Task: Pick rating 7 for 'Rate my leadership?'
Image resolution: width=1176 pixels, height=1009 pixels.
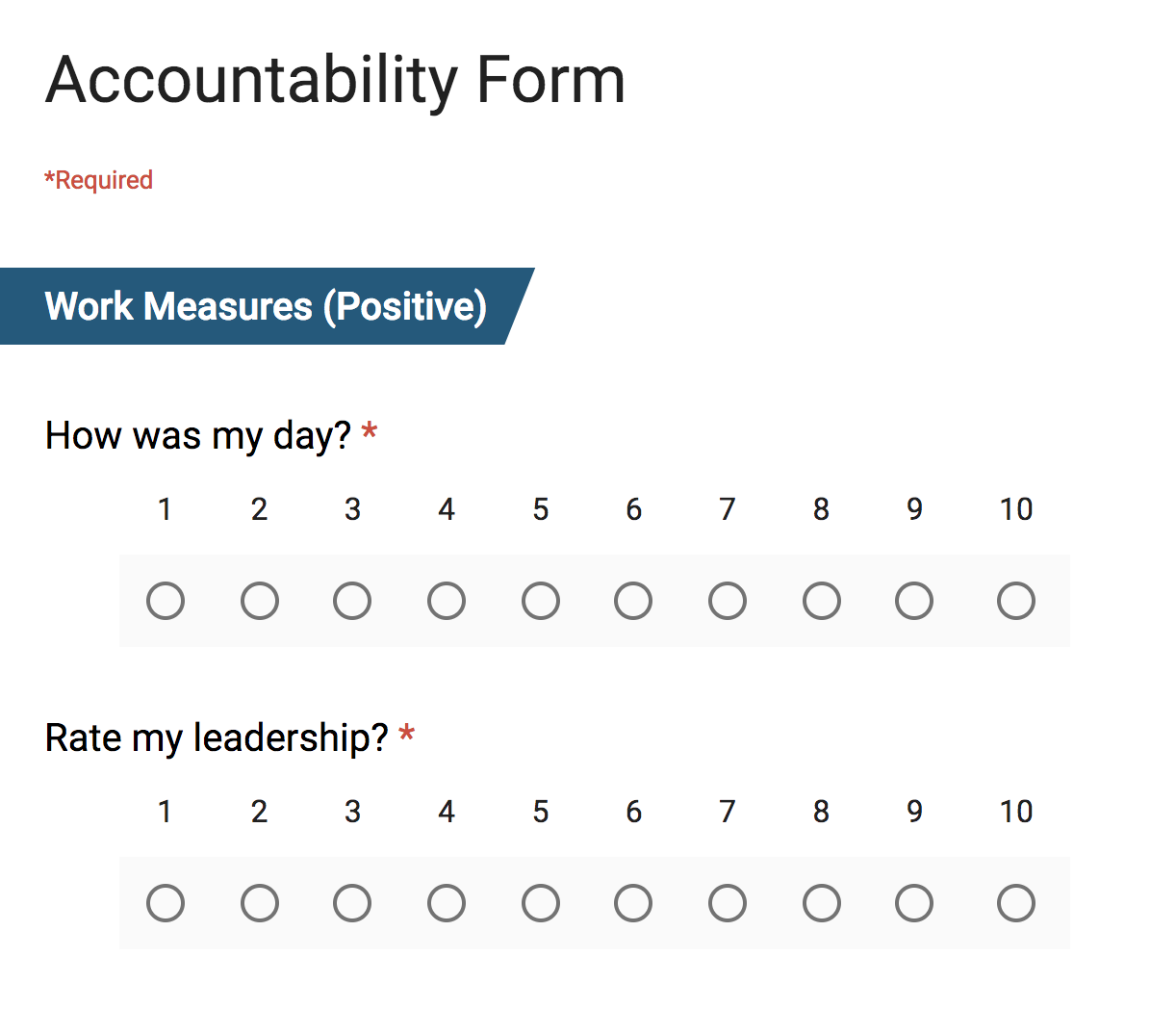Action: tap(728, 903)
